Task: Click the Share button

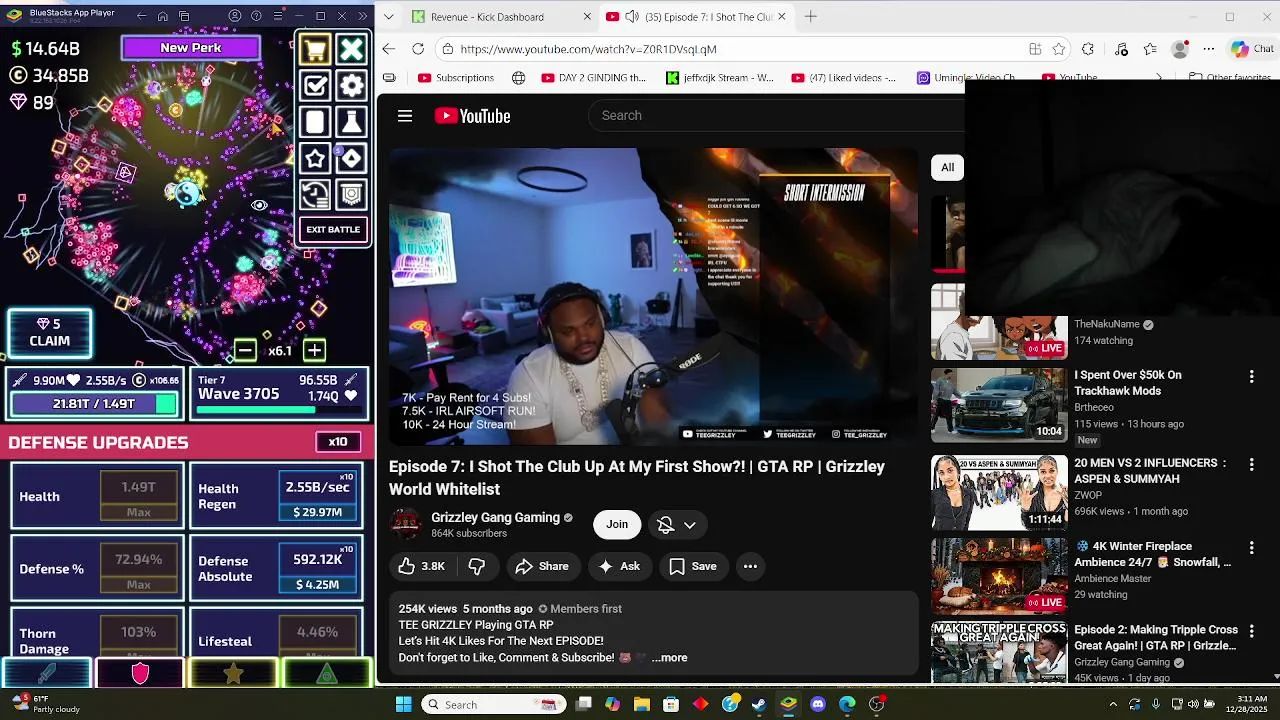Action: pyautogui.click(x=542, y=566)
